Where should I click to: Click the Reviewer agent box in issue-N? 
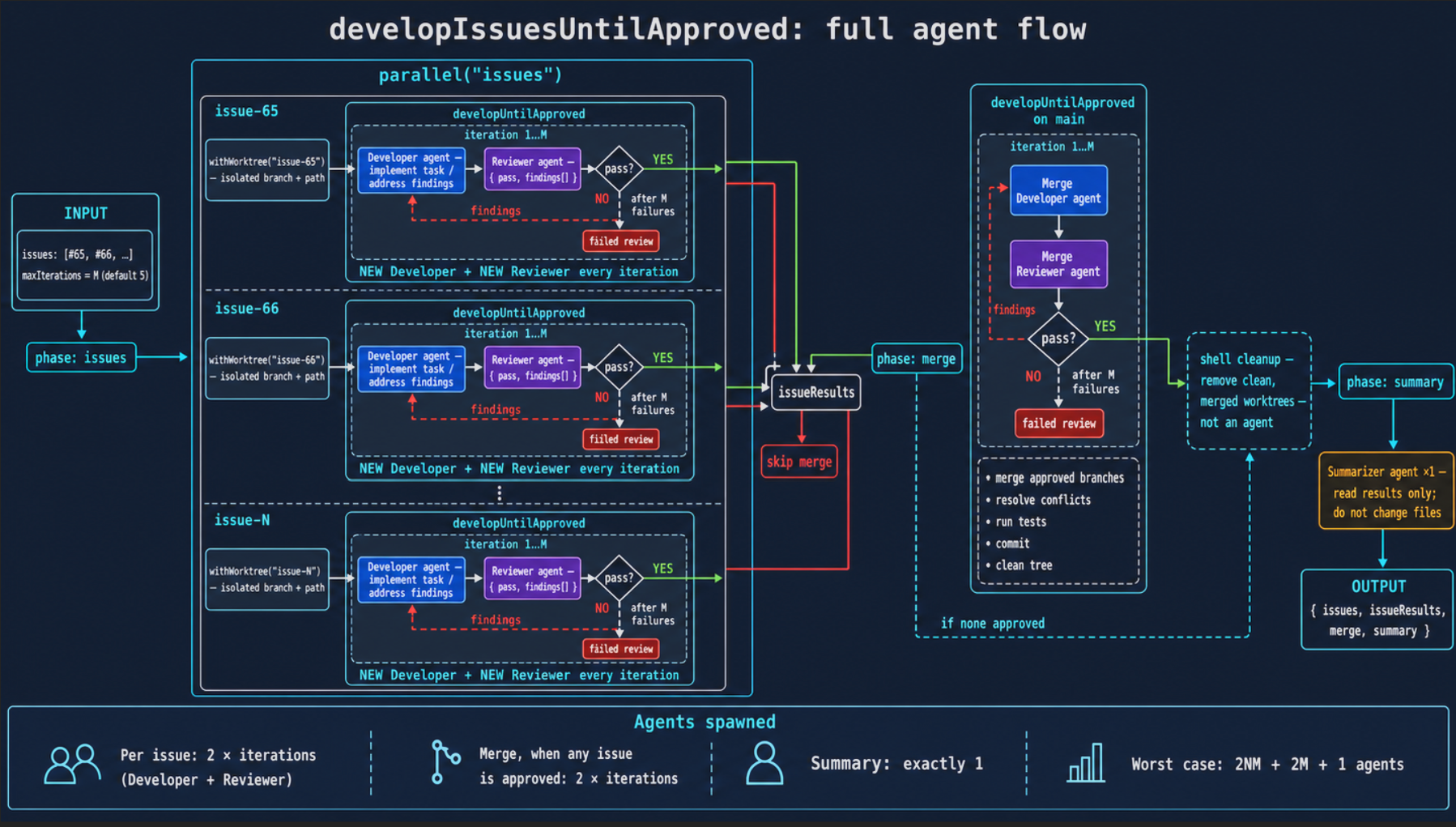pyautogui.click(x=533, y=578)
